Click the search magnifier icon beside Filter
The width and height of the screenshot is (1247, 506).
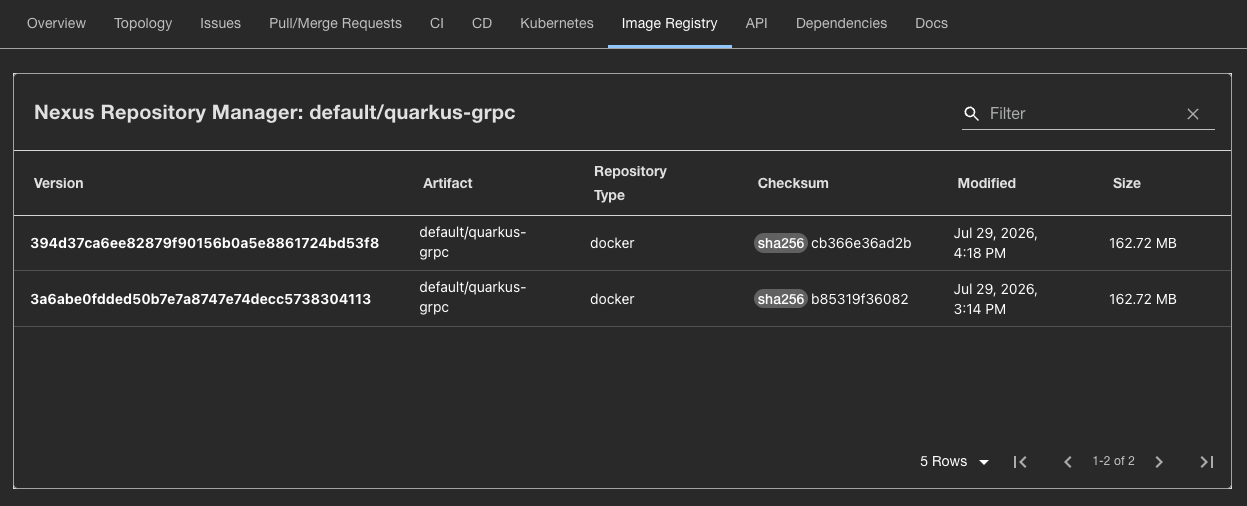(971, 114)
